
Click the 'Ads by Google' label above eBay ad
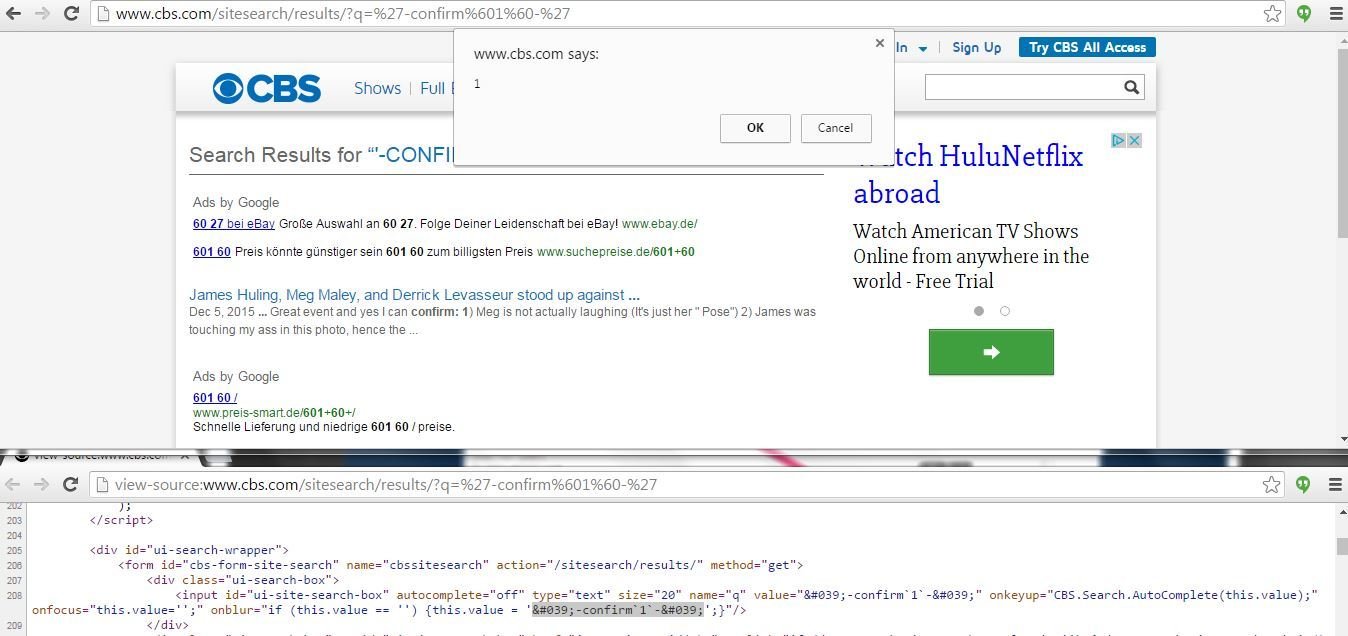click(x=236, y=202)
